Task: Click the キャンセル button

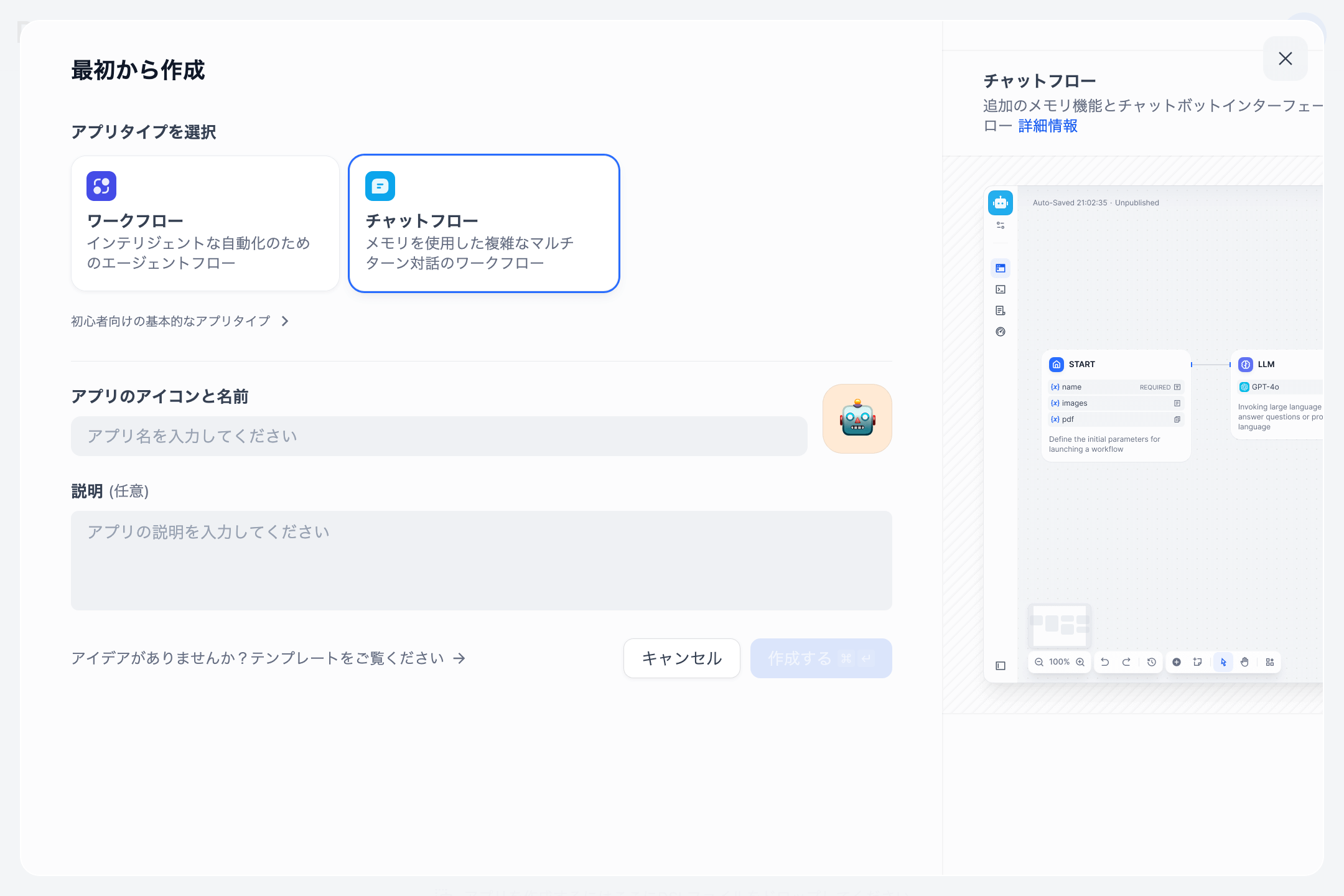Action: coord(681,658)
